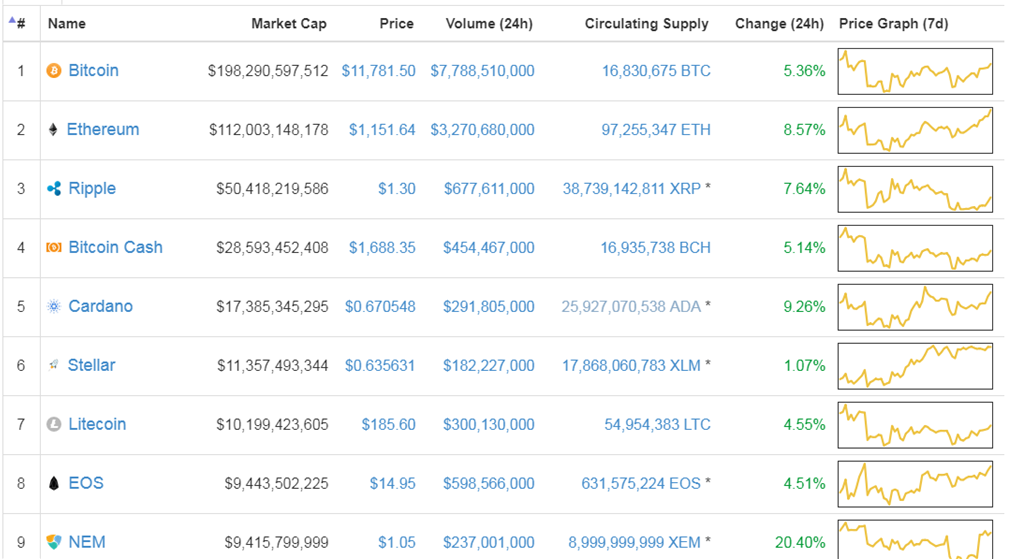Click NEM volume $237,001,000
This screenshot has height=559, width=1012.
489,542
